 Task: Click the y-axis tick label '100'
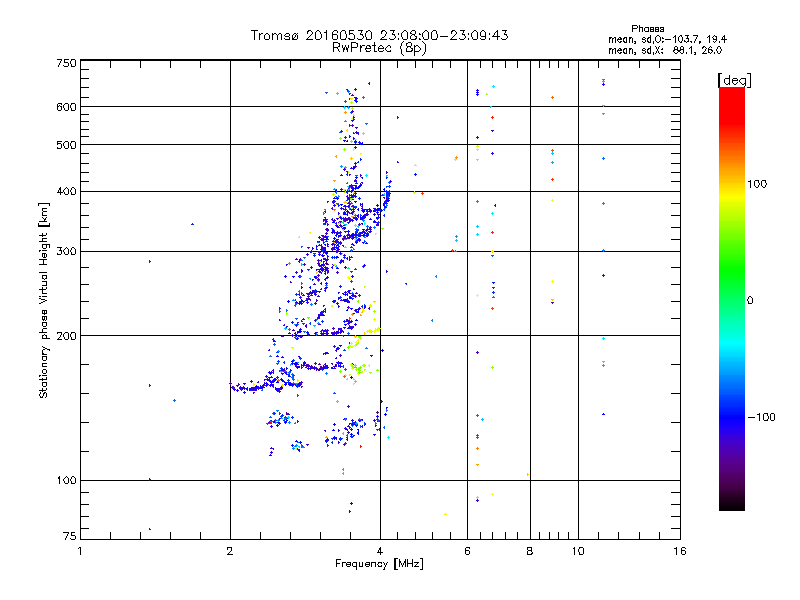[x=66, y=480]
